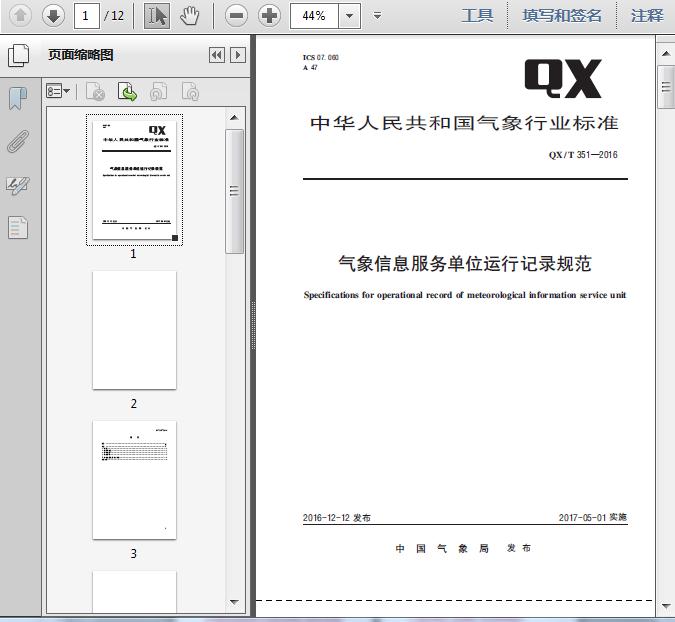Click heading 中华人民共和国气象行业标准

(464, 123)
